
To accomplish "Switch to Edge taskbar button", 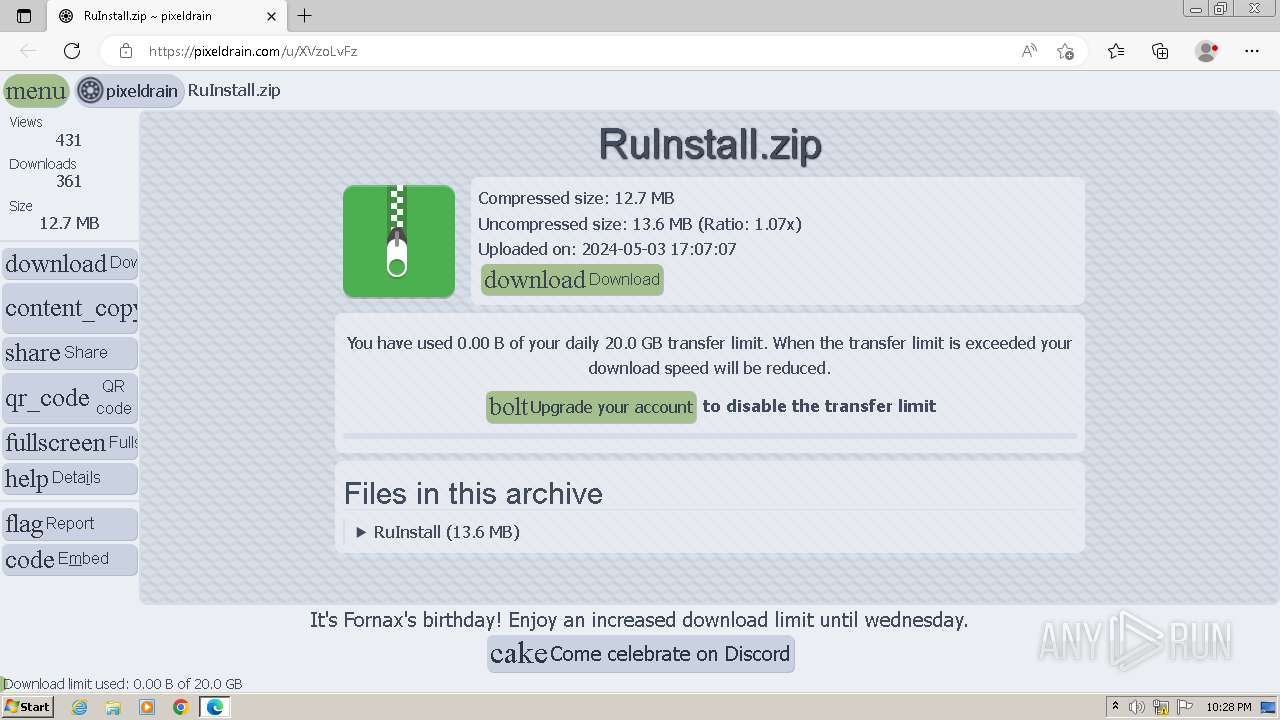I will click(x=214, y=707).
